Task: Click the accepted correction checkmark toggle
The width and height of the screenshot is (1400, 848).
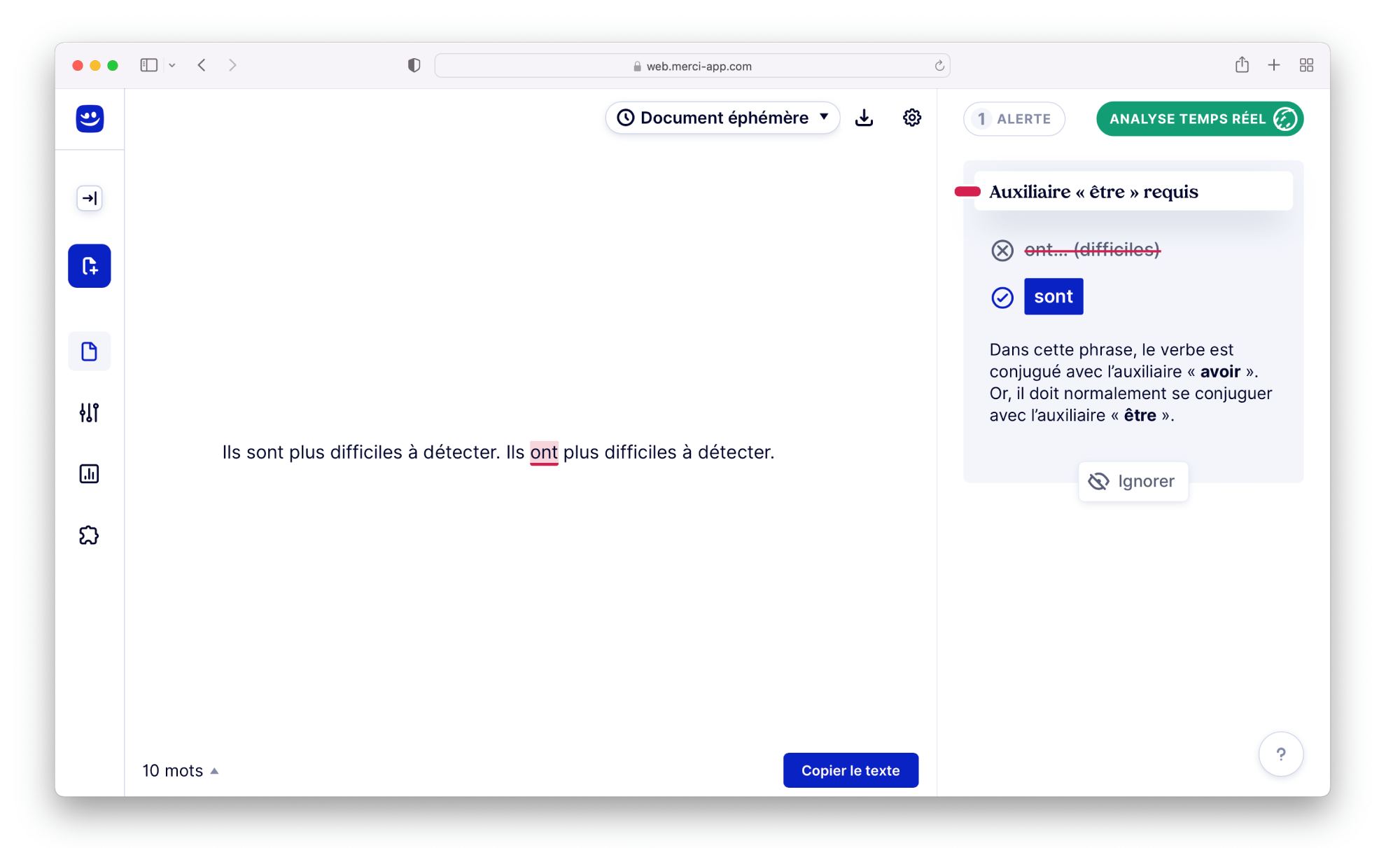Action: pyautogui.click(x=1003, y=296)
